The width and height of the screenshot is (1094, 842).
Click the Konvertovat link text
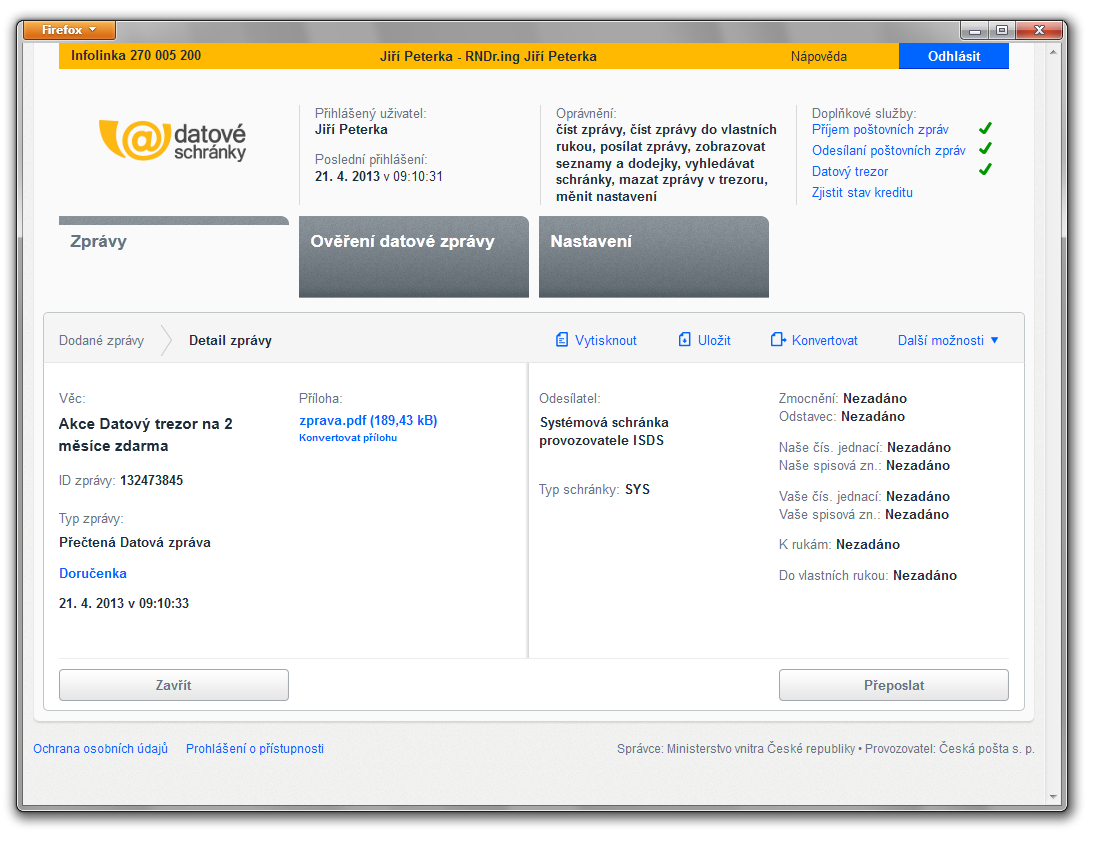pyautogui.click(x=825, y=340)
